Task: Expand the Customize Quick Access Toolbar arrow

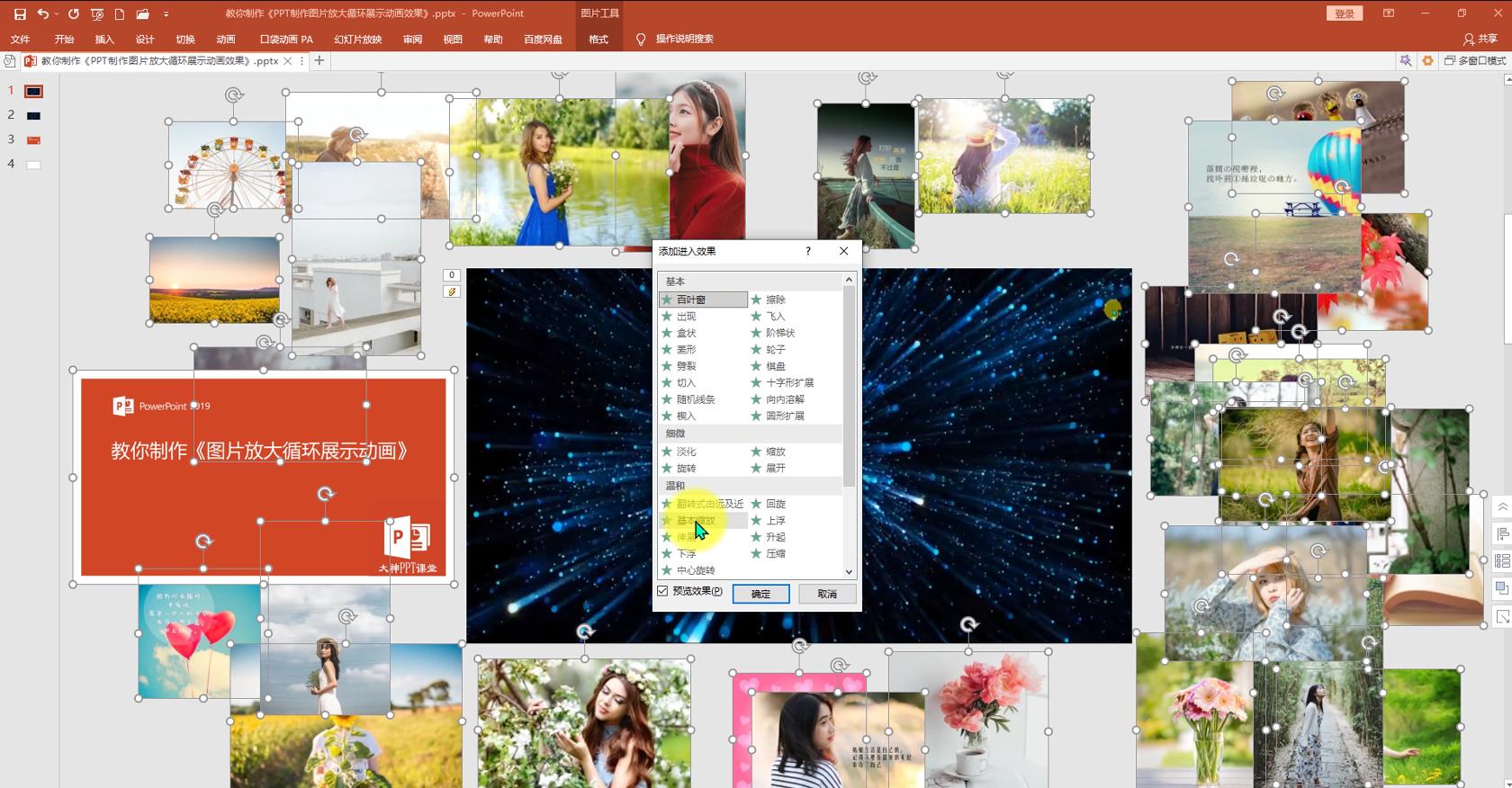Action: coord(166,14)
